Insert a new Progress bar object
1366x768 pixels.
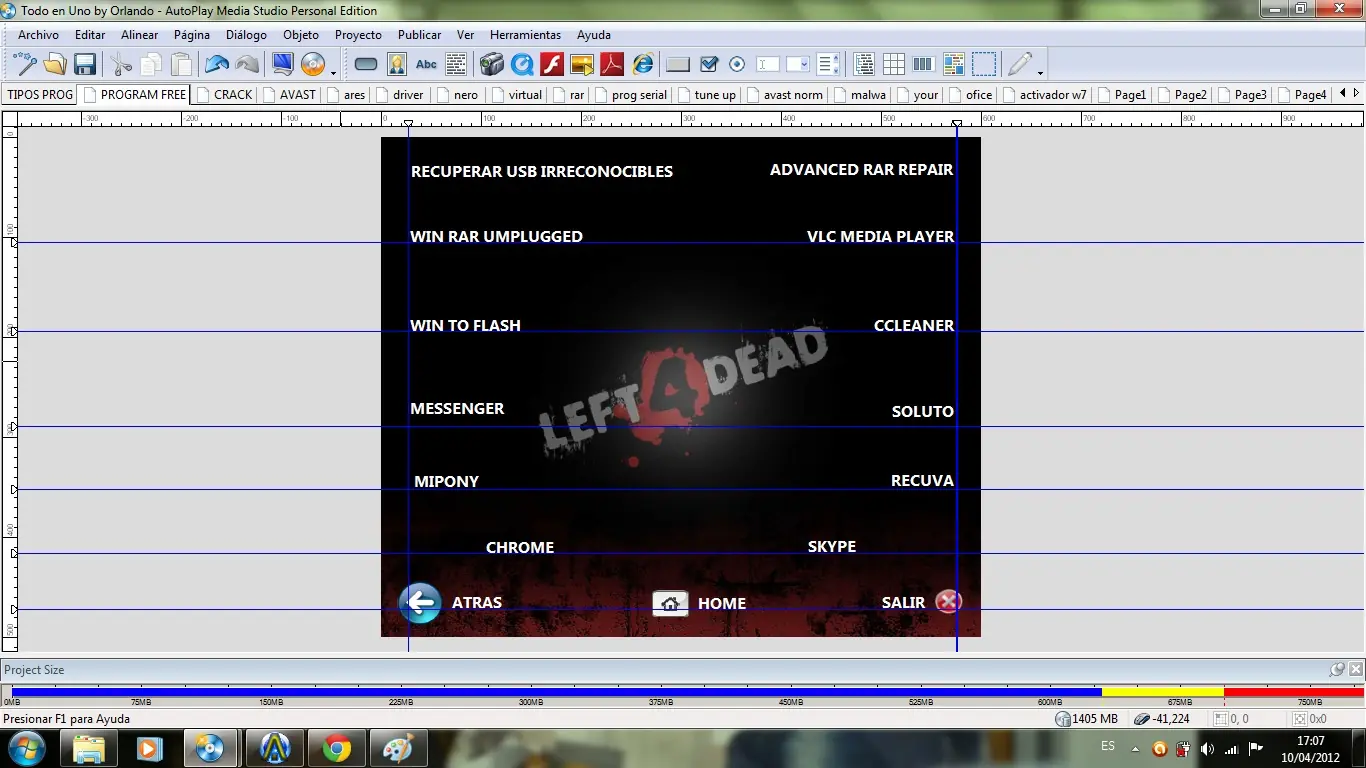coord(924,65)
